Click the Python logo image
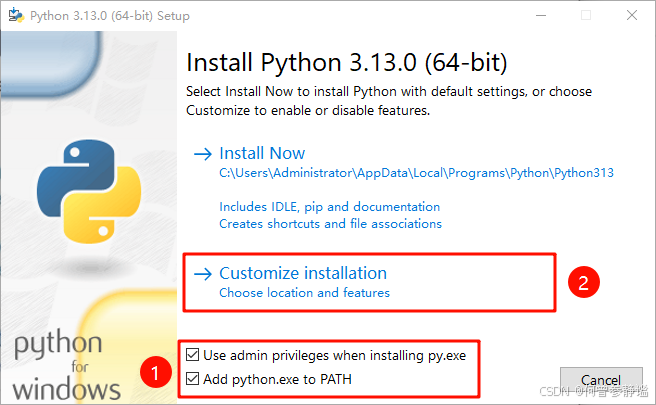The width and height of the screenshot is (656, 405). click(89, 192)
